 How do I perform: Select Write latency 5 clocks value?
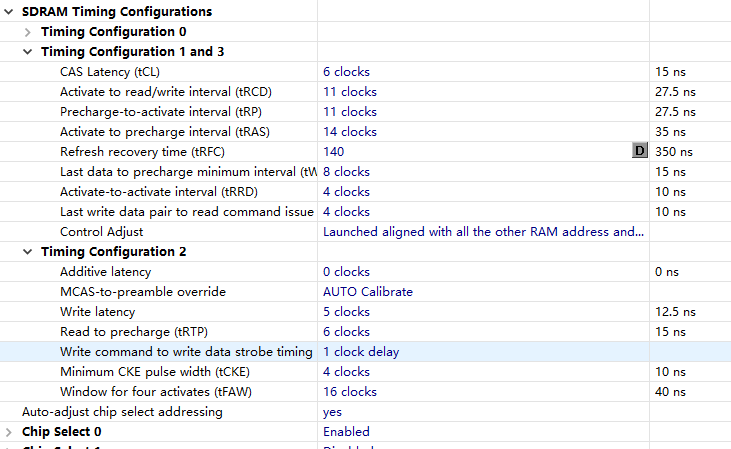tap(346, 312)
